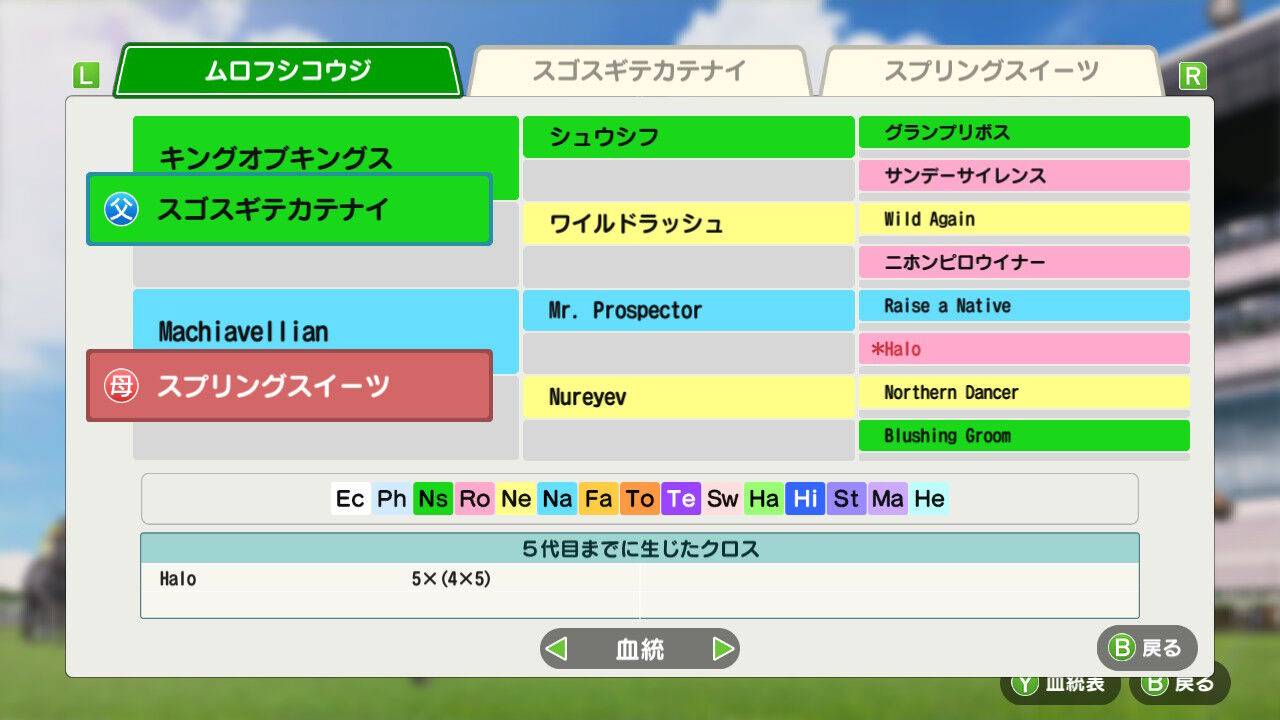Click the blue 父 sire icon
1280x720 pixels.
click(121, 210)
